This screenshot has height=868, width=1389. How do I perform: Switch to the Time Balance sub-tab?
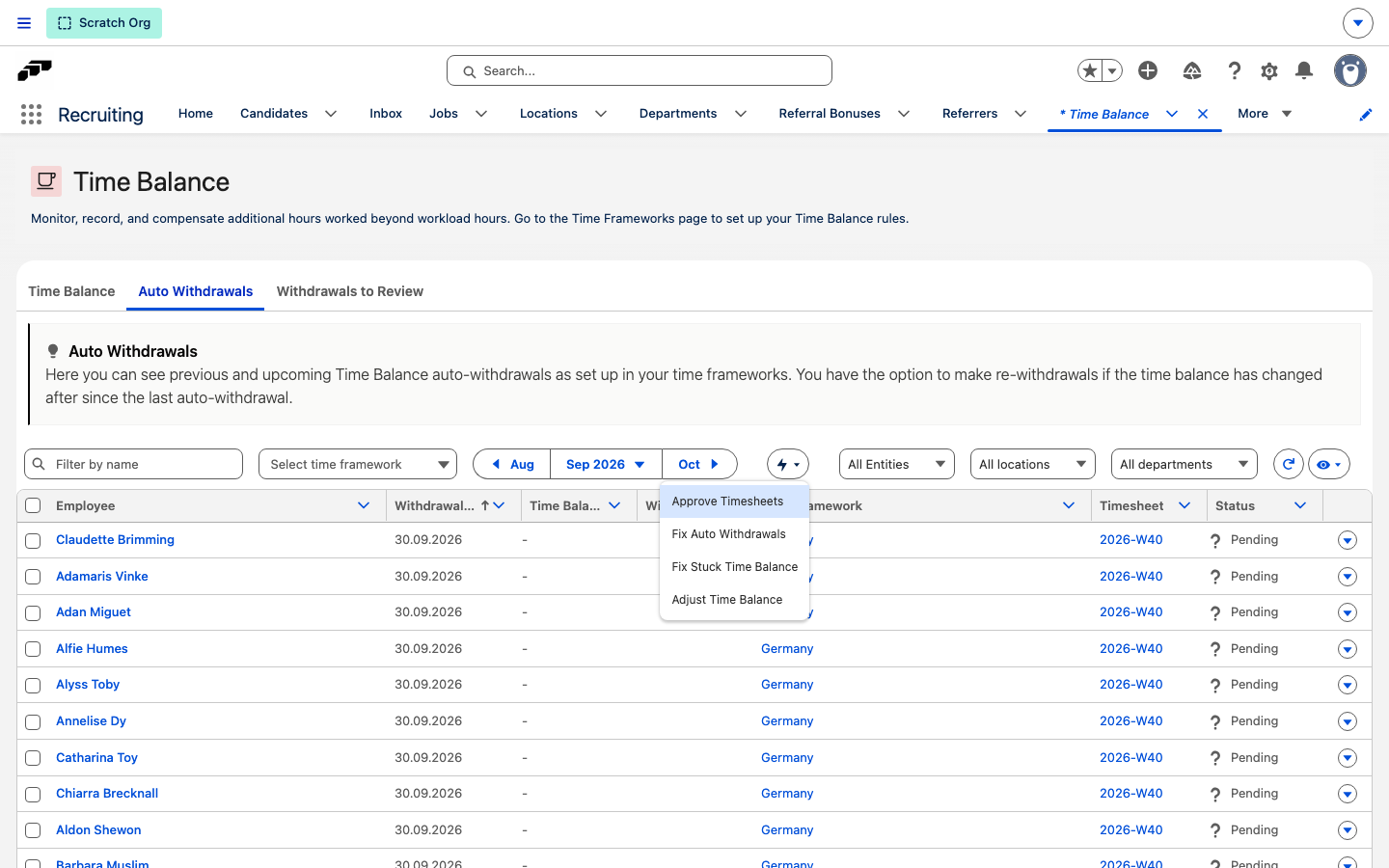71,291
